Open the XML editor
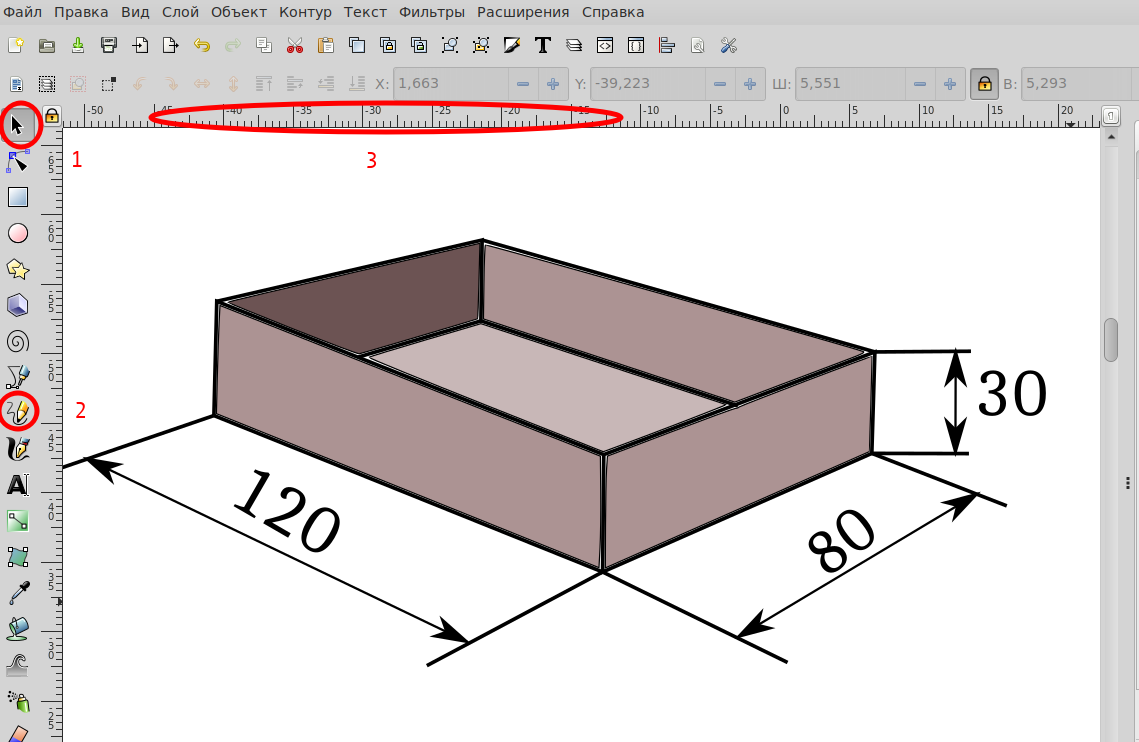Image resolution: width=1139 pixels, height=742 pixels. [604, 46]
